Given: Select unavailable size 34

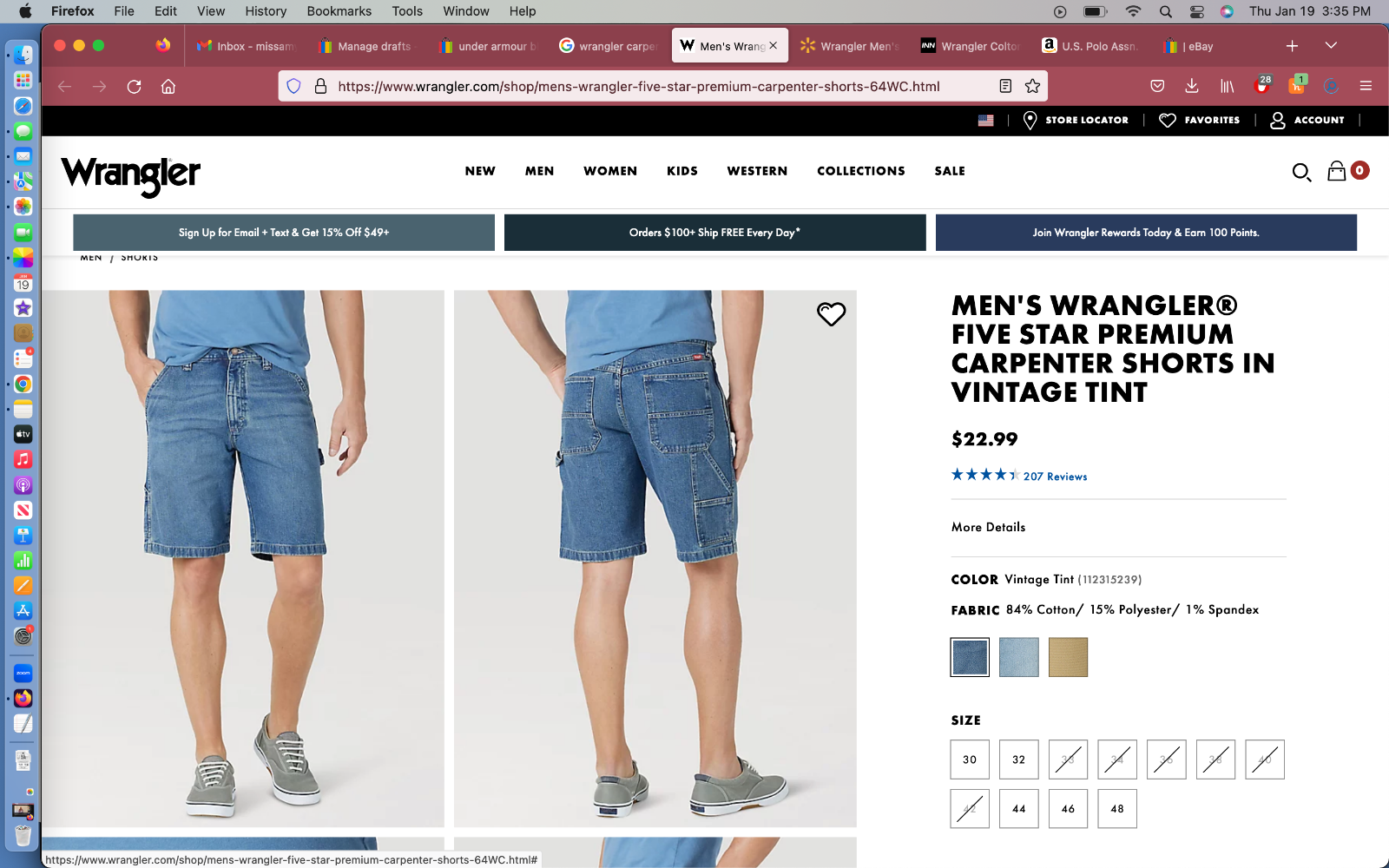Looking at the screenshot, I should click(1117, 759).
